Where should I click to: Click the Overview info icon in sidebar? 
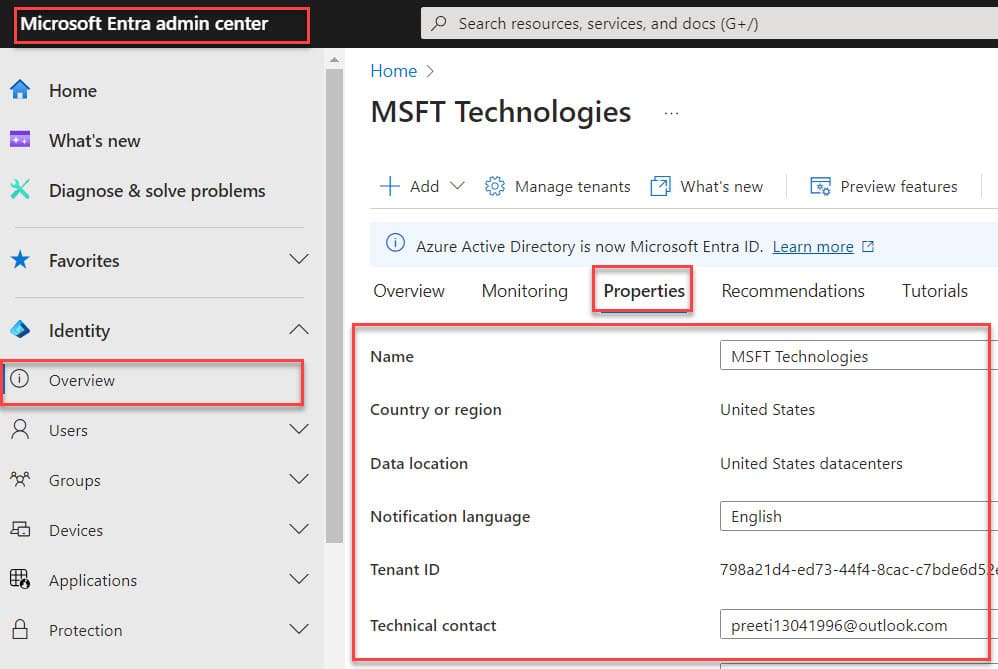click(x=20, y=379)
